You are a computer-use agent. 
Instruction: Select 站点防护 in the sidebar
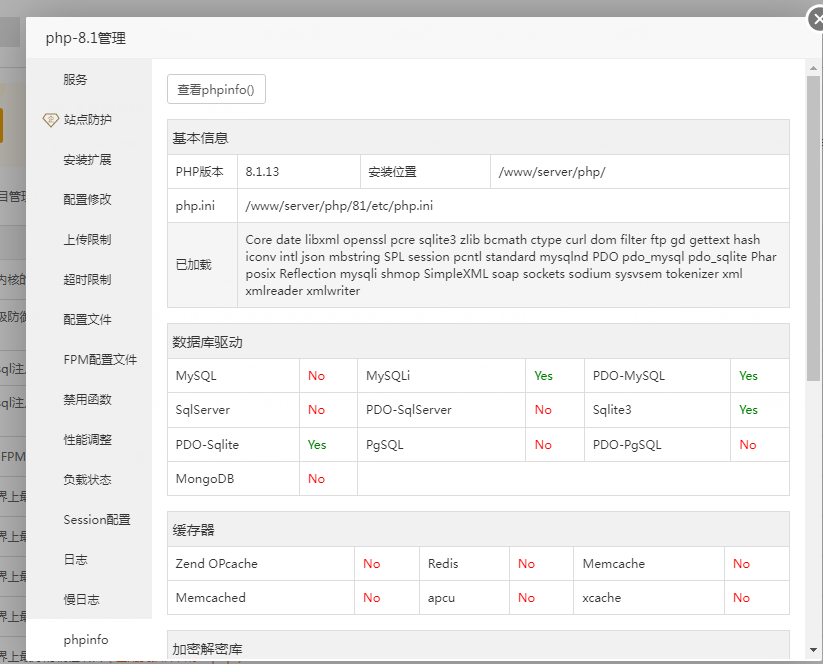pos(88,120)
